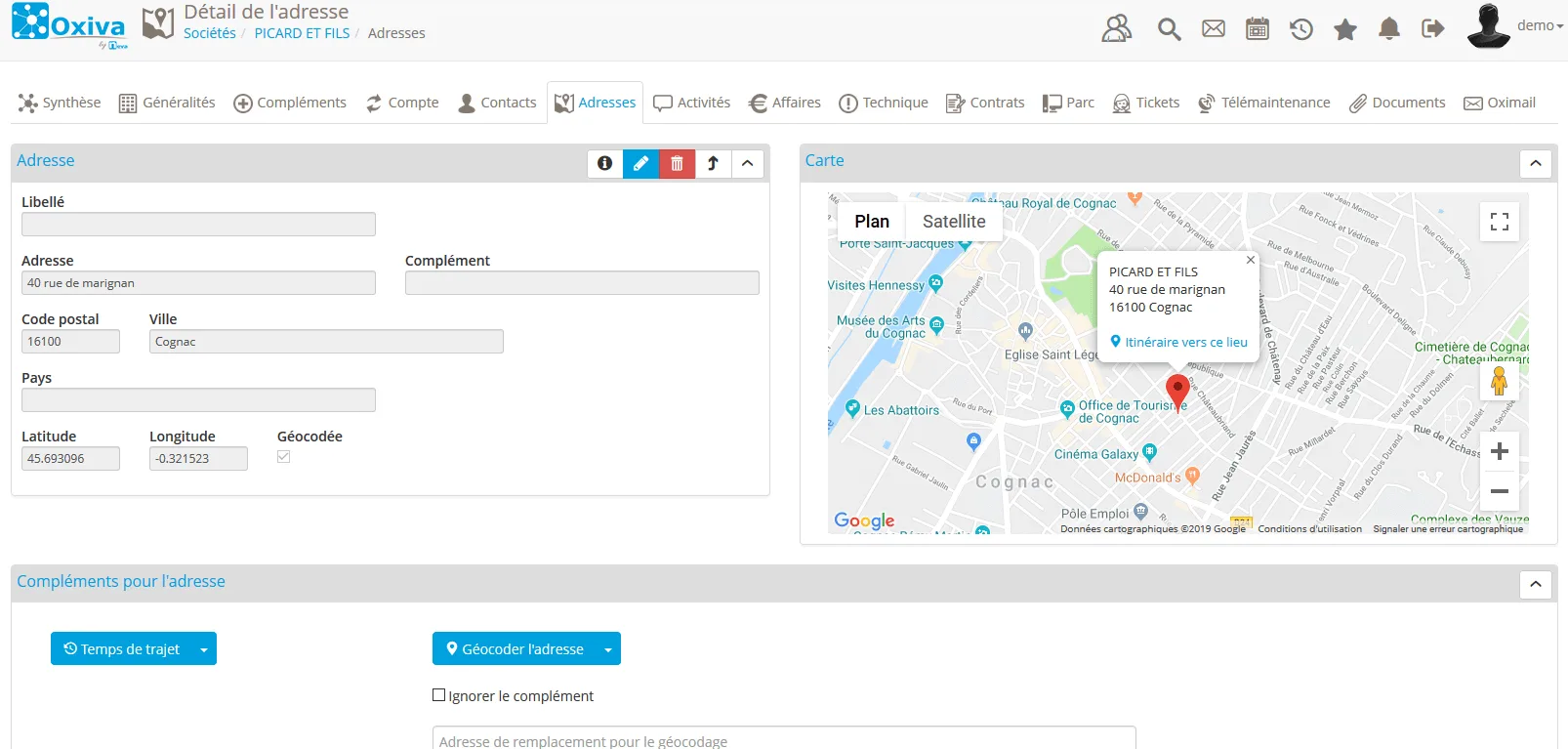The image size is (1568, 749).
Task: Open the calendar icon in top bar
Action: (x=1258, y=28)
